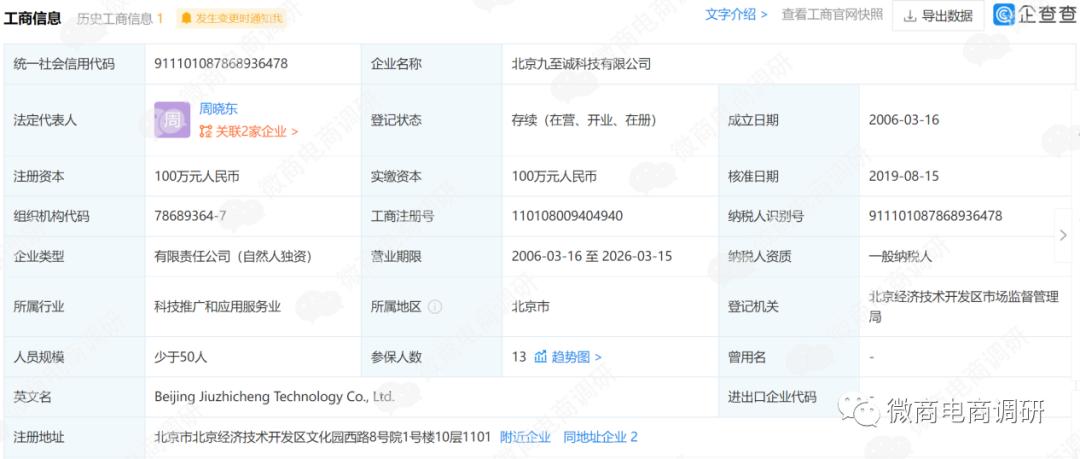The width and height of the screenshot is (1080, 459).
Task: Expand 文字介绍 text introduction
Action: 736,15
